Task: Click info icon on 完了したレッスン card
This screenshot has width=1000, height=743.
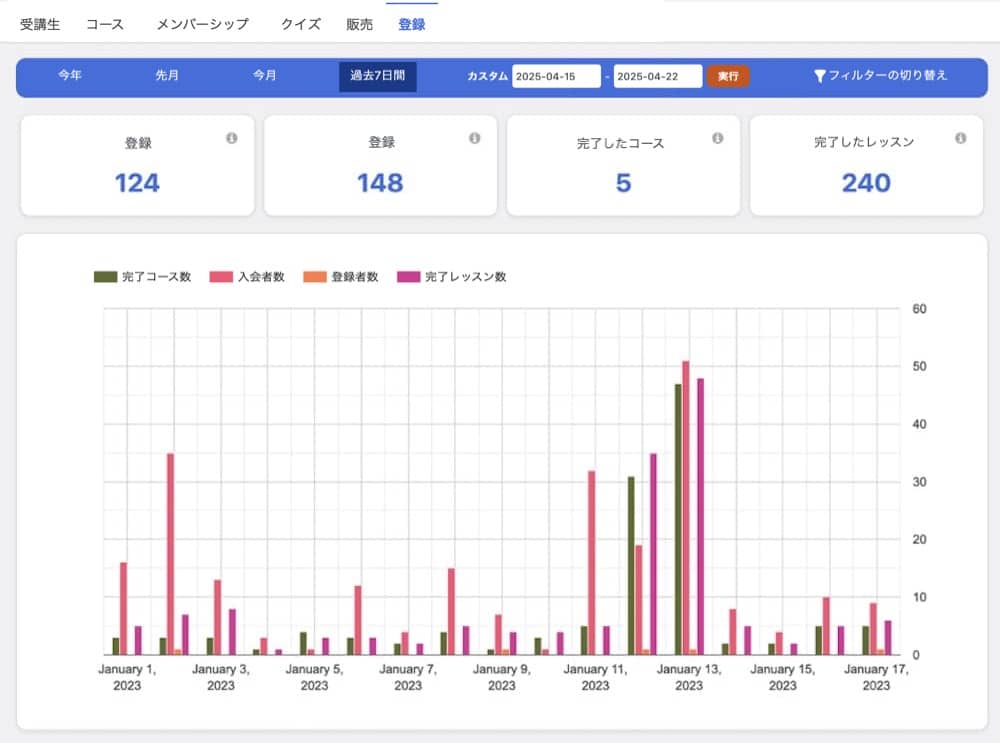Action: [960, 139]
